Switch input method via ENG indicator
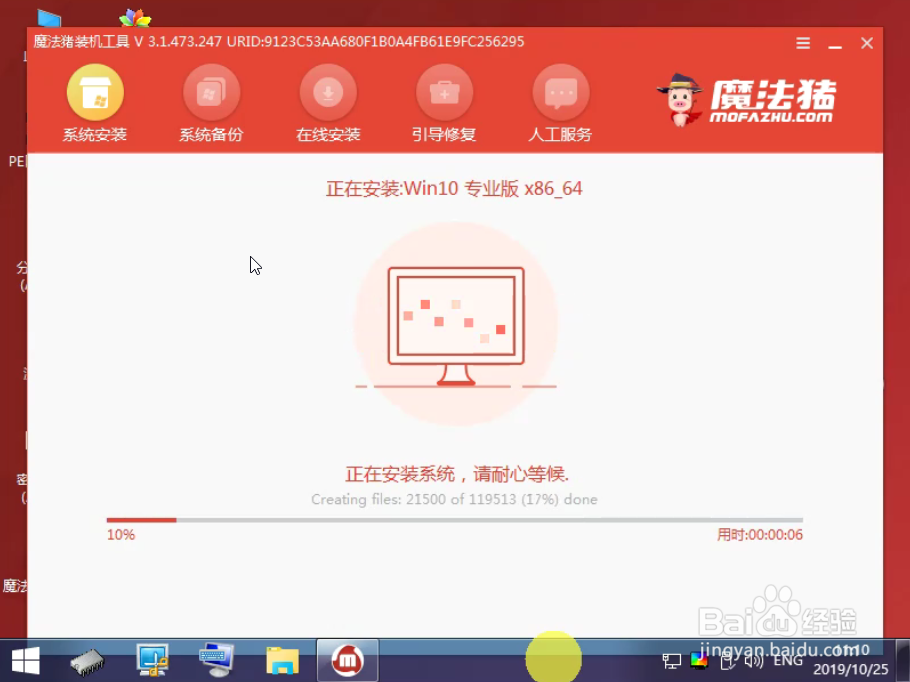Screen dimensions: 910x682 pos(789,661)
